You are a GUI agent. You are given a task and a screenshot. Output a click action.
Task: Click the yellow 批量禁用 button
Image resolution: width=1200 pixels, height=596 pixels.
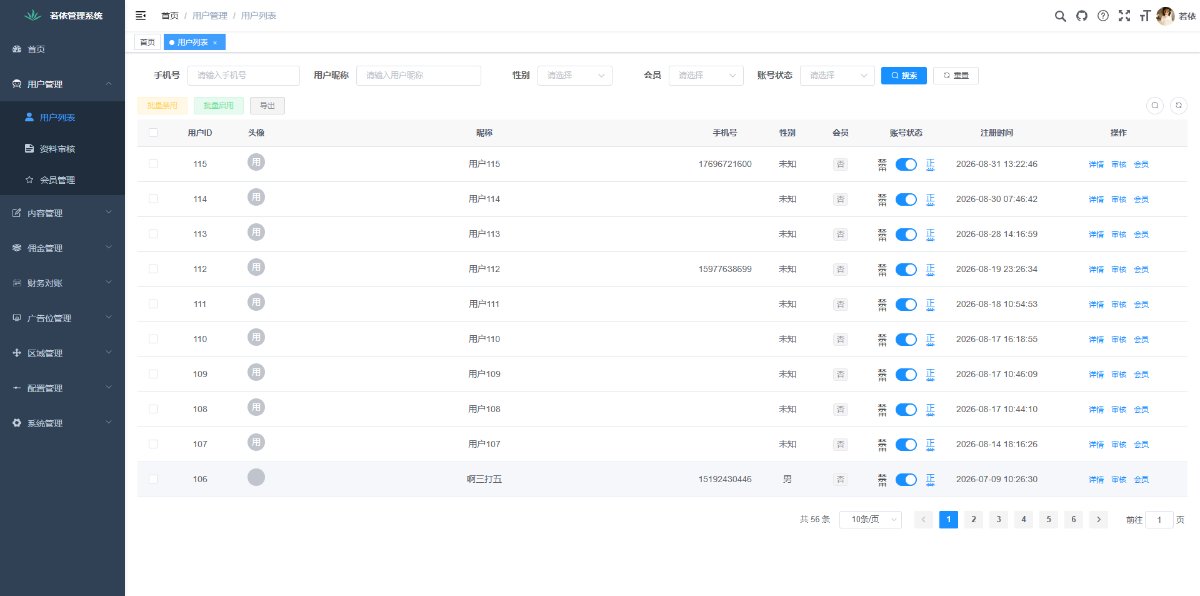(x=161, y=104)
